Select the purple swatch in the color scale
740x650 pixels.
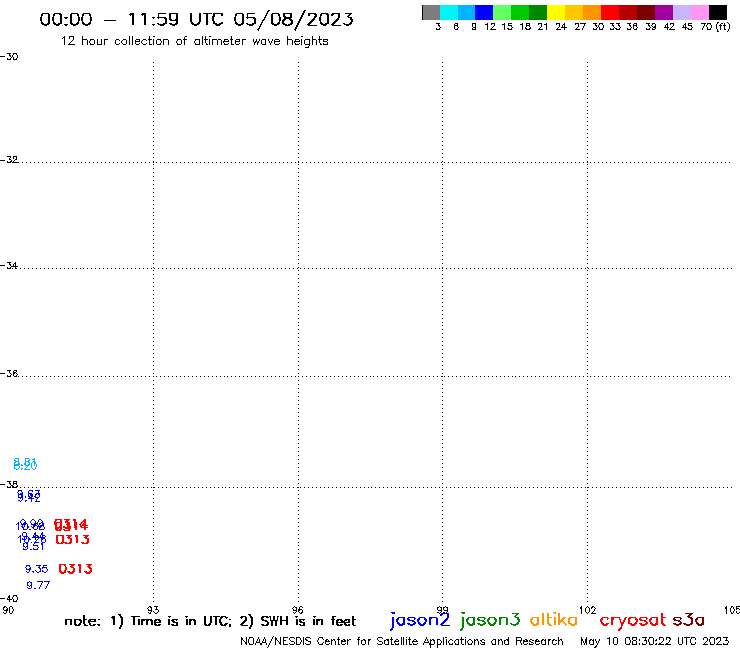pos(664,12)
